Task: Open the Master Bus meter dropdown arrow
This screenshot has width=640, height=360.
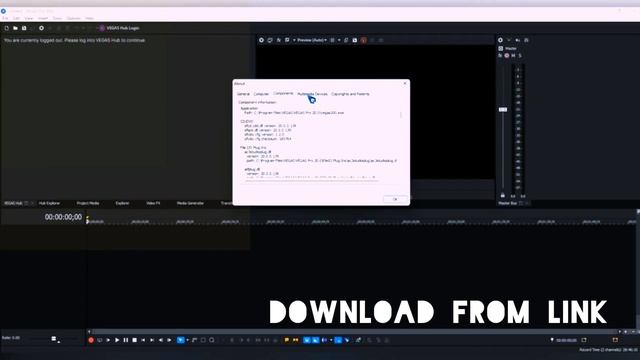Action: (x=509, y=40)
